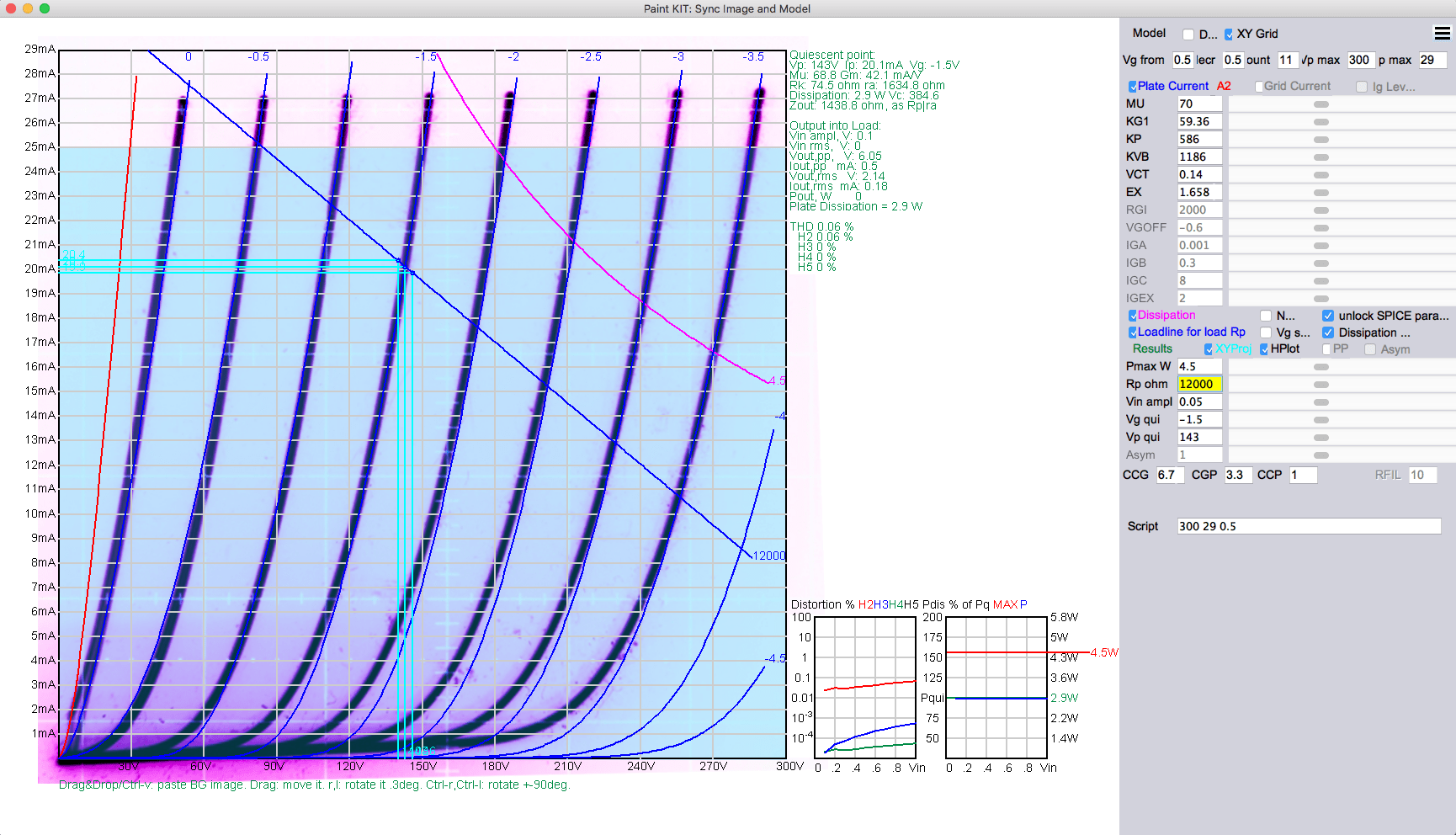Toggle the XYProj checkbox
The width and height of the screenshot is (1456, 835).
coord(1209,349)
